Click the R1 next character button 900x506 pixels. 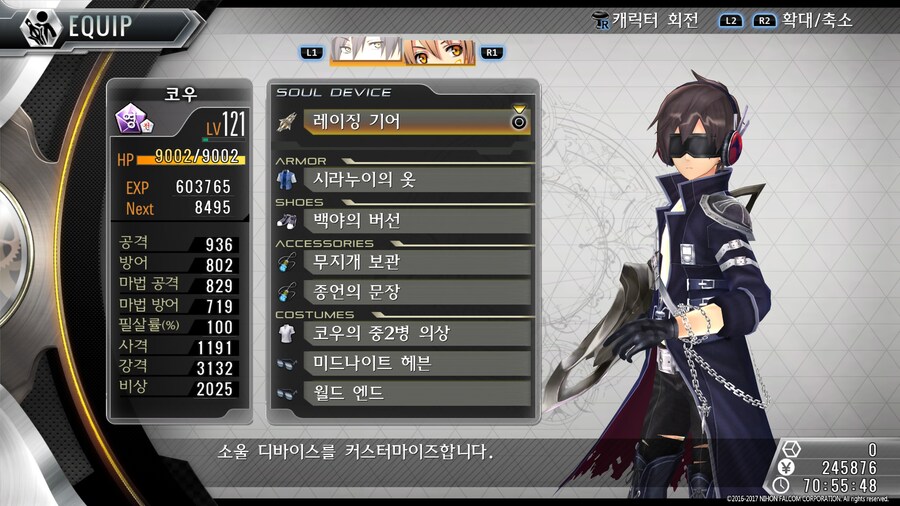pos(492,53)
